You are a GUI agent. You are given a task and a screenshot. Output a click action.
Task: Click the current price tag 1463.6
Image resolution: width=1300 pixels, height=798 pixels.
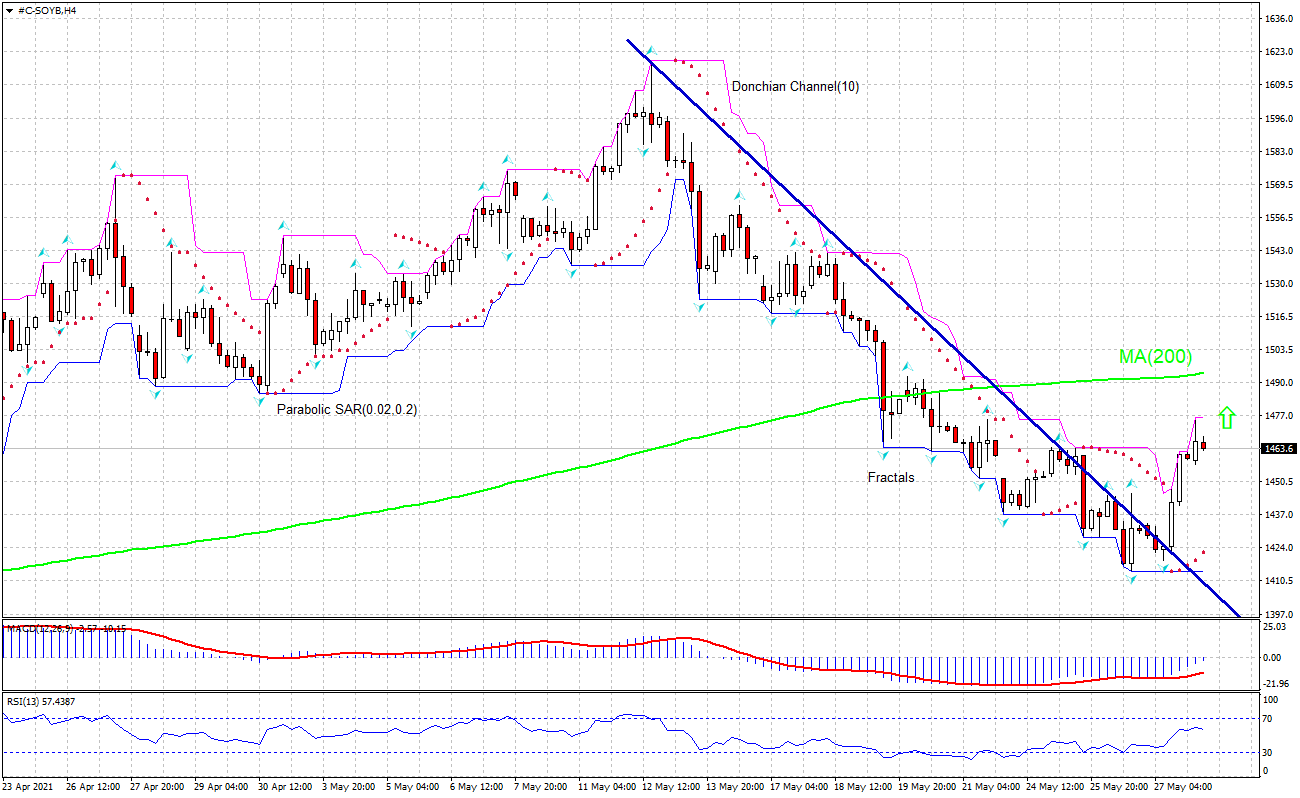pos(1278,449)
